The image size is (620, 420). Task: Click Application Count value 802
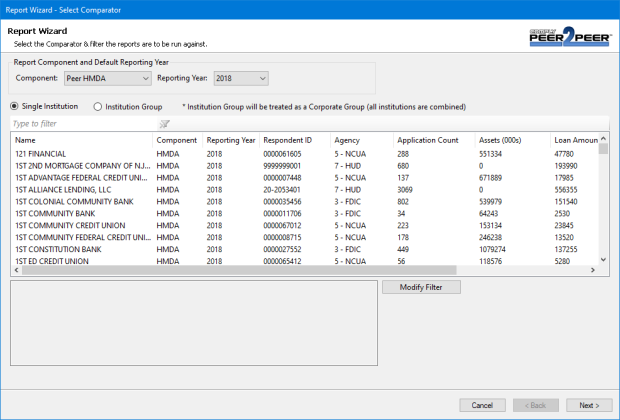403,201
